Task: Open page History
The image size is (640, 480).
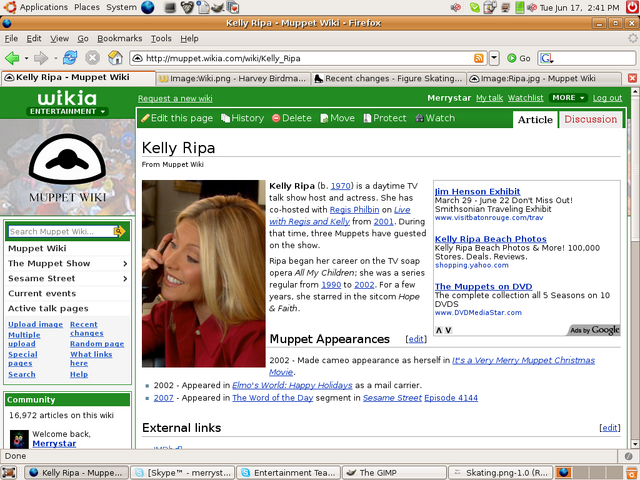Action: [242, 118]
